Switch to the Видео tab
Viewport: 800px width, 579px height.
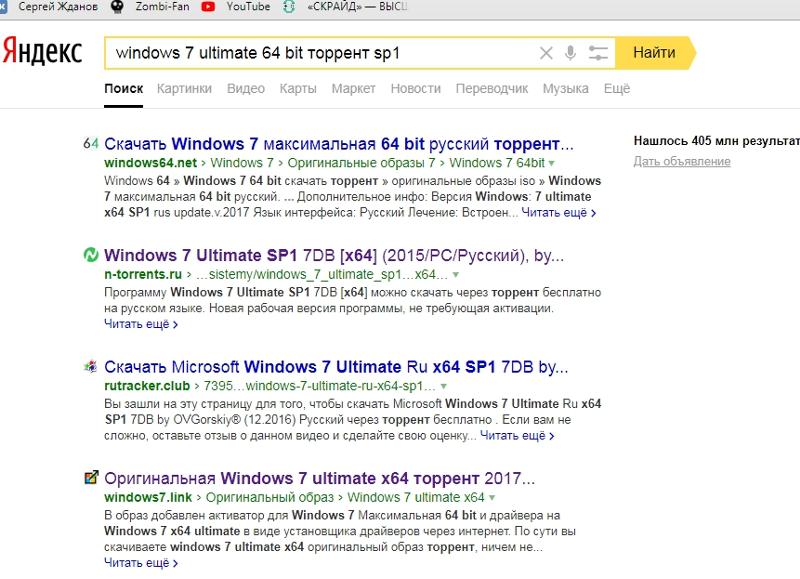tap(246, 89)
